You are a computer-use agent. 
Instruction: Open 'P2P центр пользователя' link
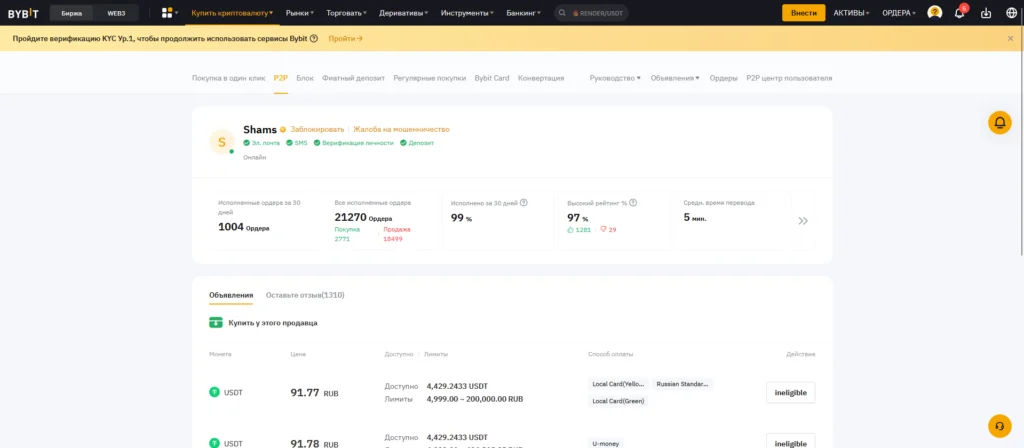pyautogui.click(x=790, y=78)
